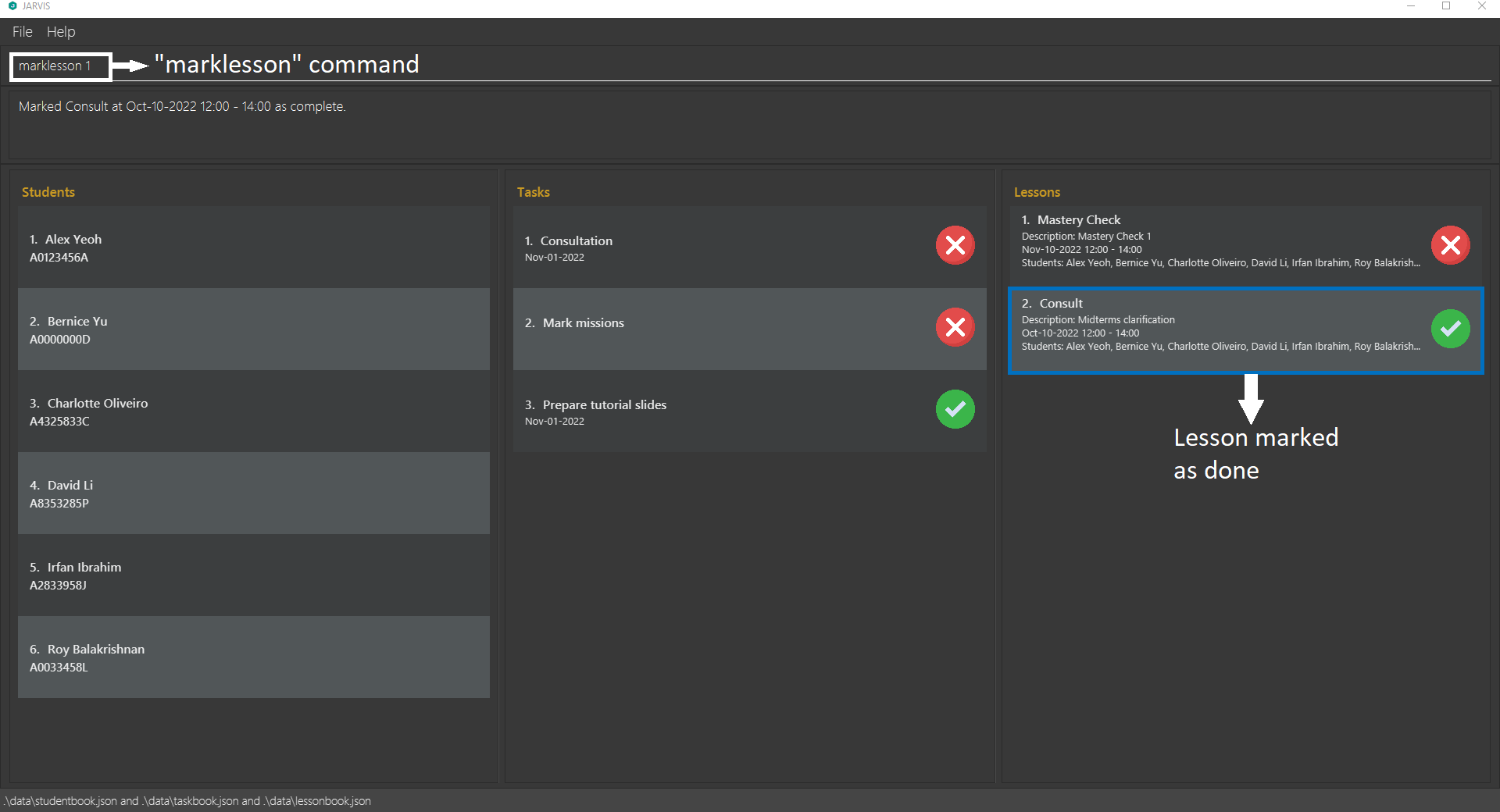This screenshot has width=1500, height=812.
Task: Minimize the JARVIS window
Action: (x=1411, y=6)
